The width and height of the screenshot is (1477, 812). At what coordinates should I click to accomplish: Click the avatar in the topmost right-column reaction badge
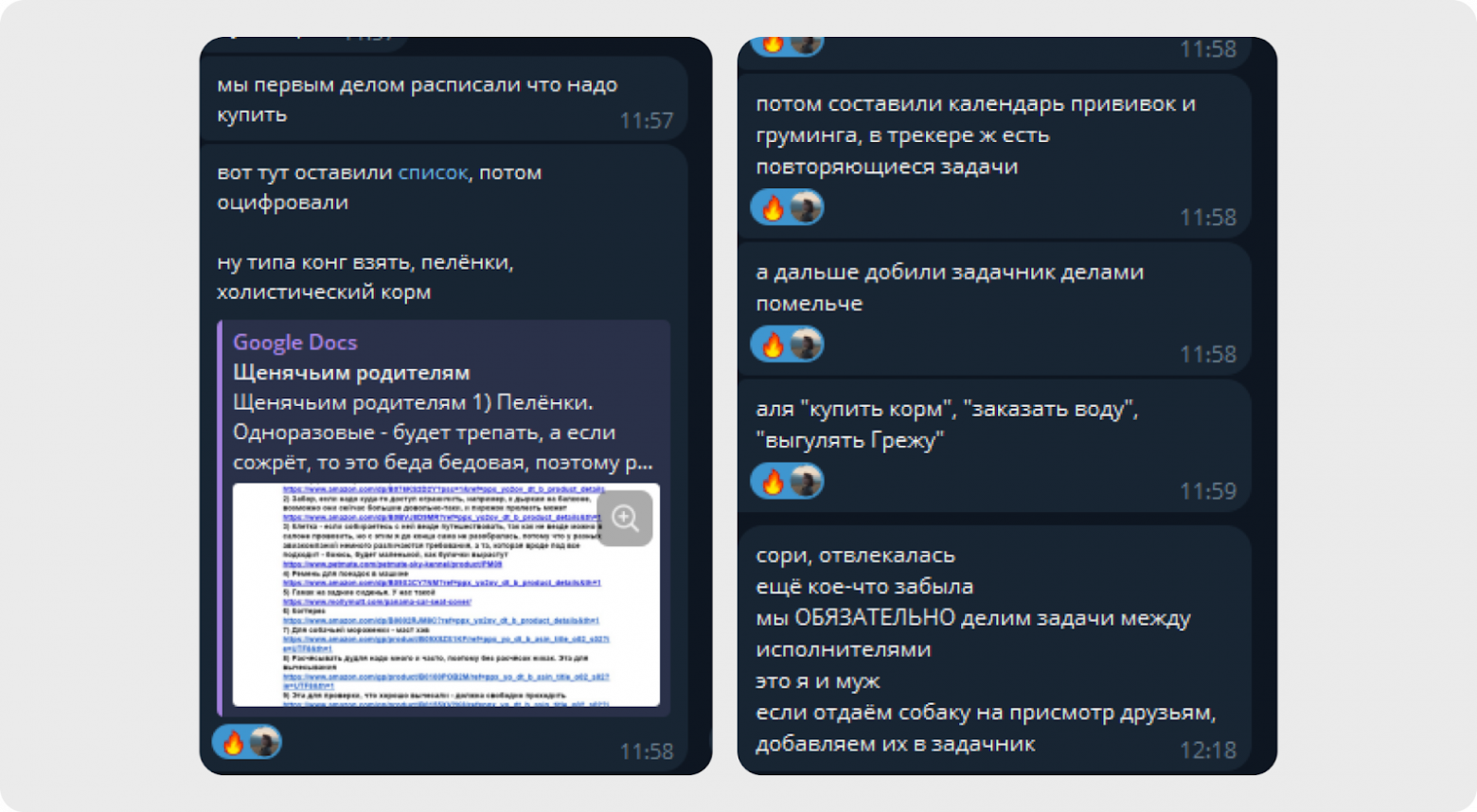[x=805, y=43]
